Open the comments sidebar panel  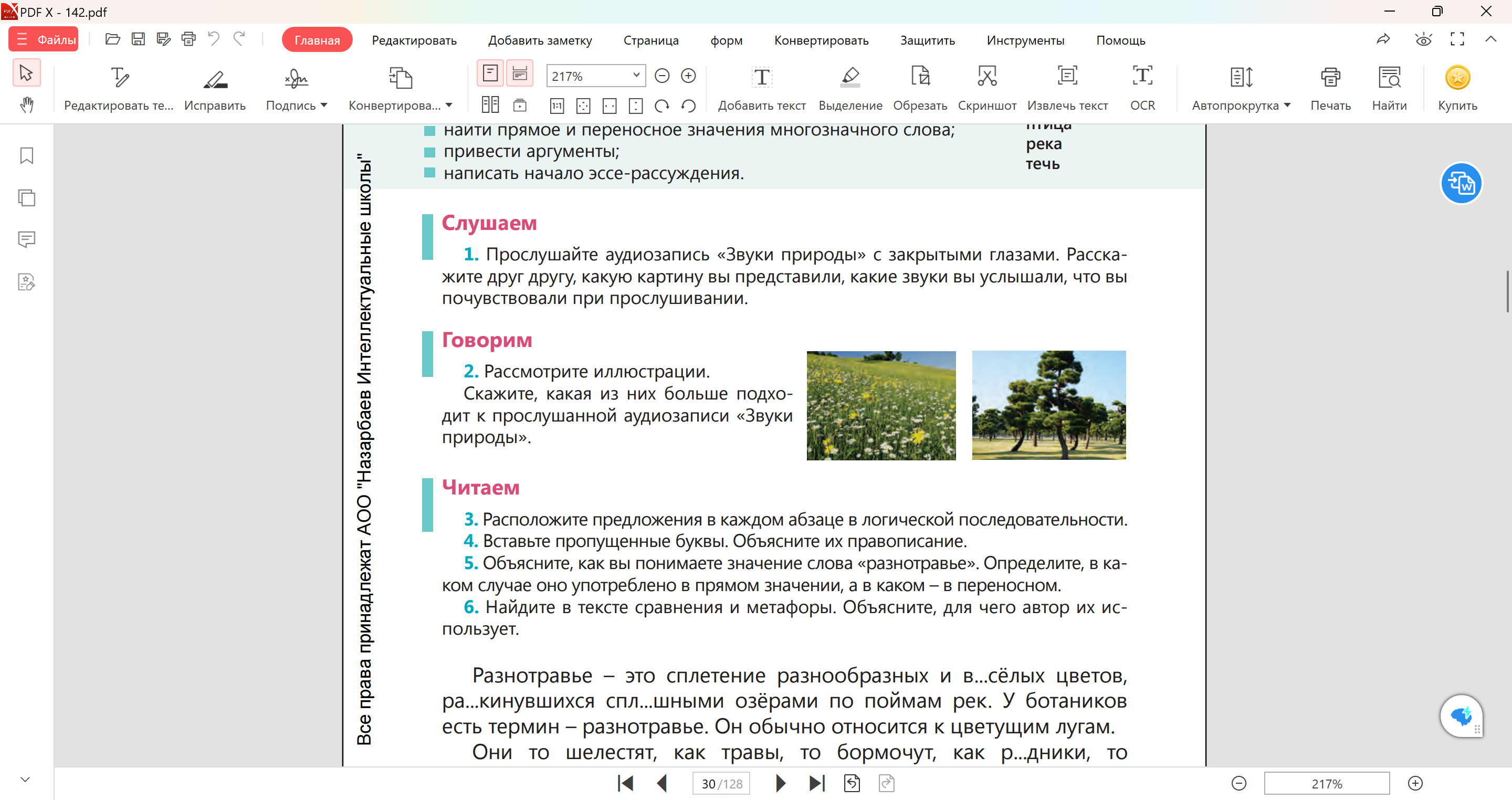[x=26, y=239]
